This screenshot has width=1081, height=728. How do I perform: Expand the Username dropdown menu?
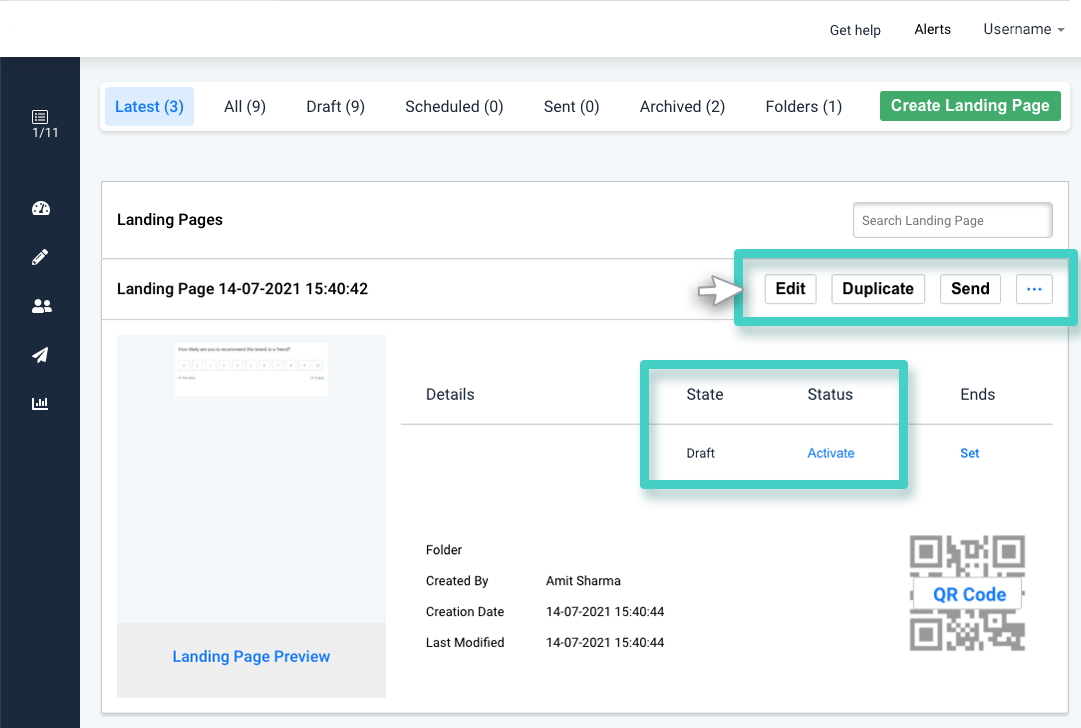[x=1024, y=29]
